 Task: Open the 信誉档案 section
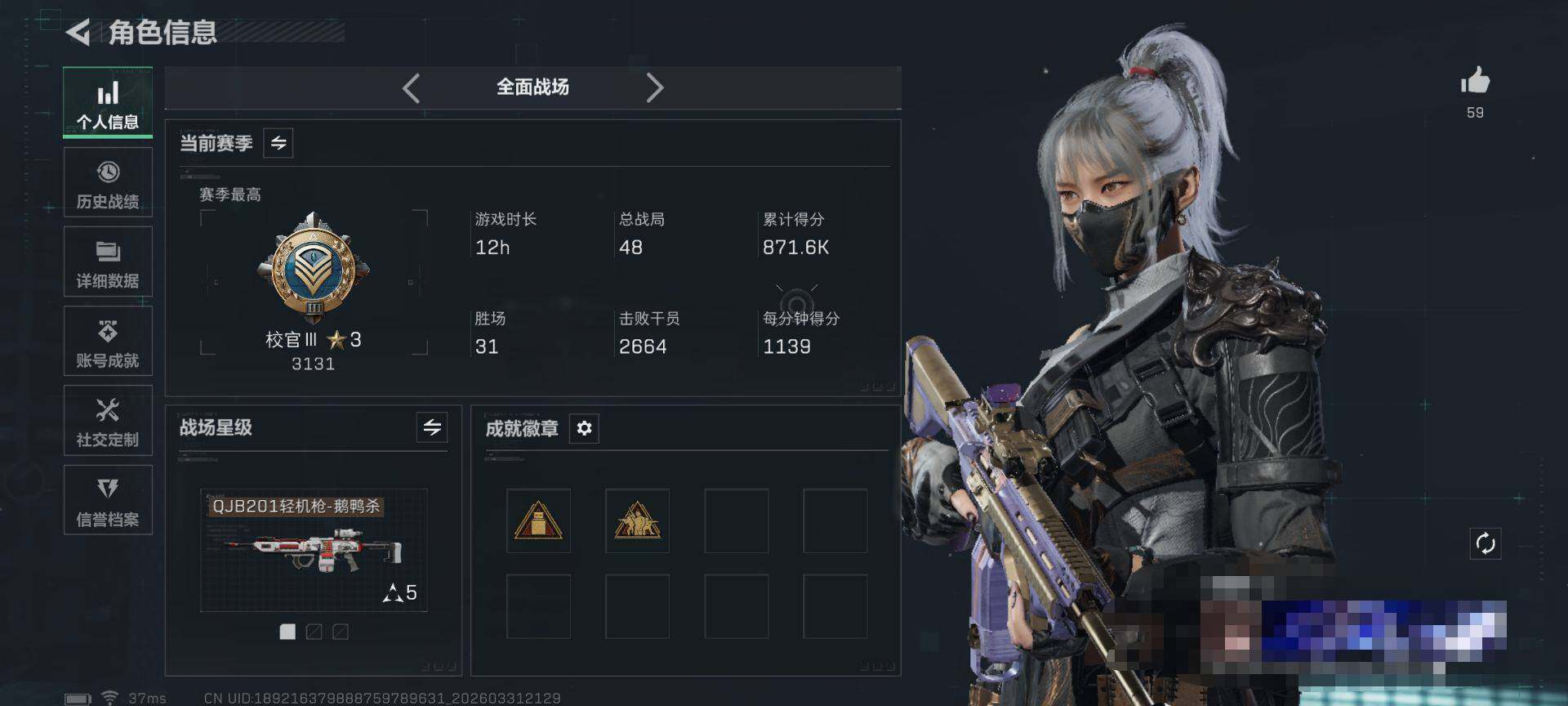tap(108, 500)
